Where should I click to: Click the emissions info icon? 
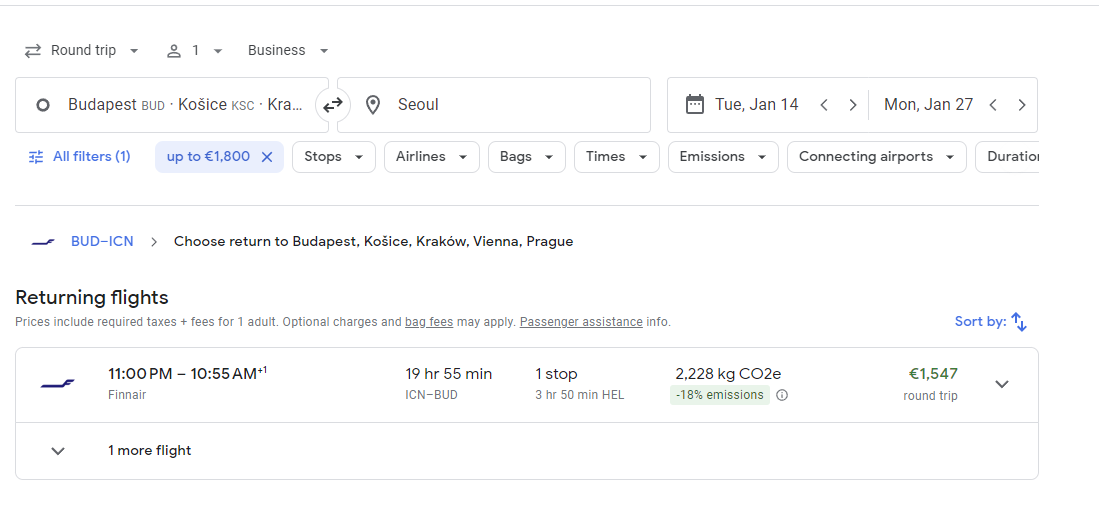(x=782, y=395)
